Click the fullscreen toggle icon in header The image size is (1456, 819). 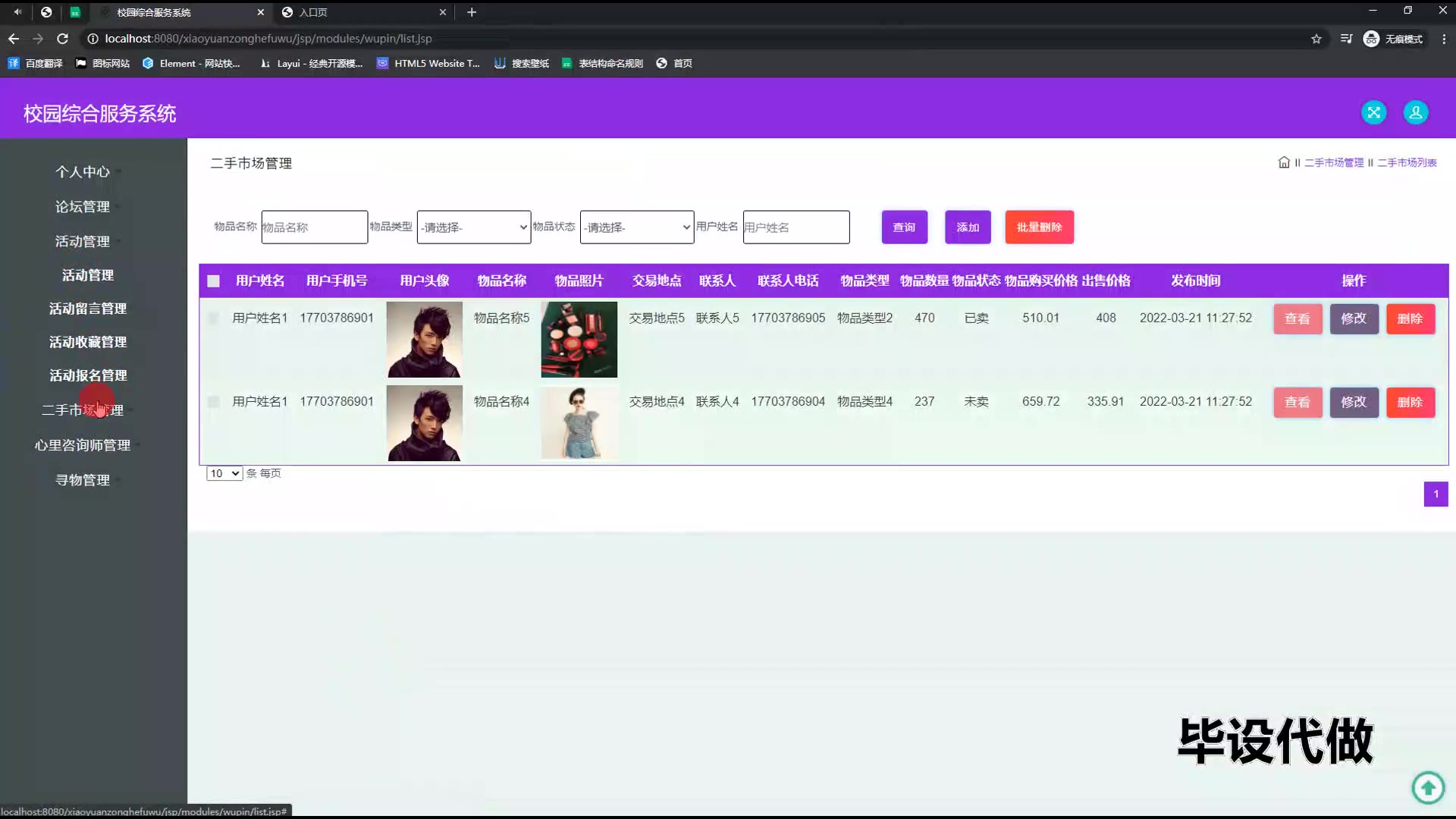click(x=1373, y=112)
